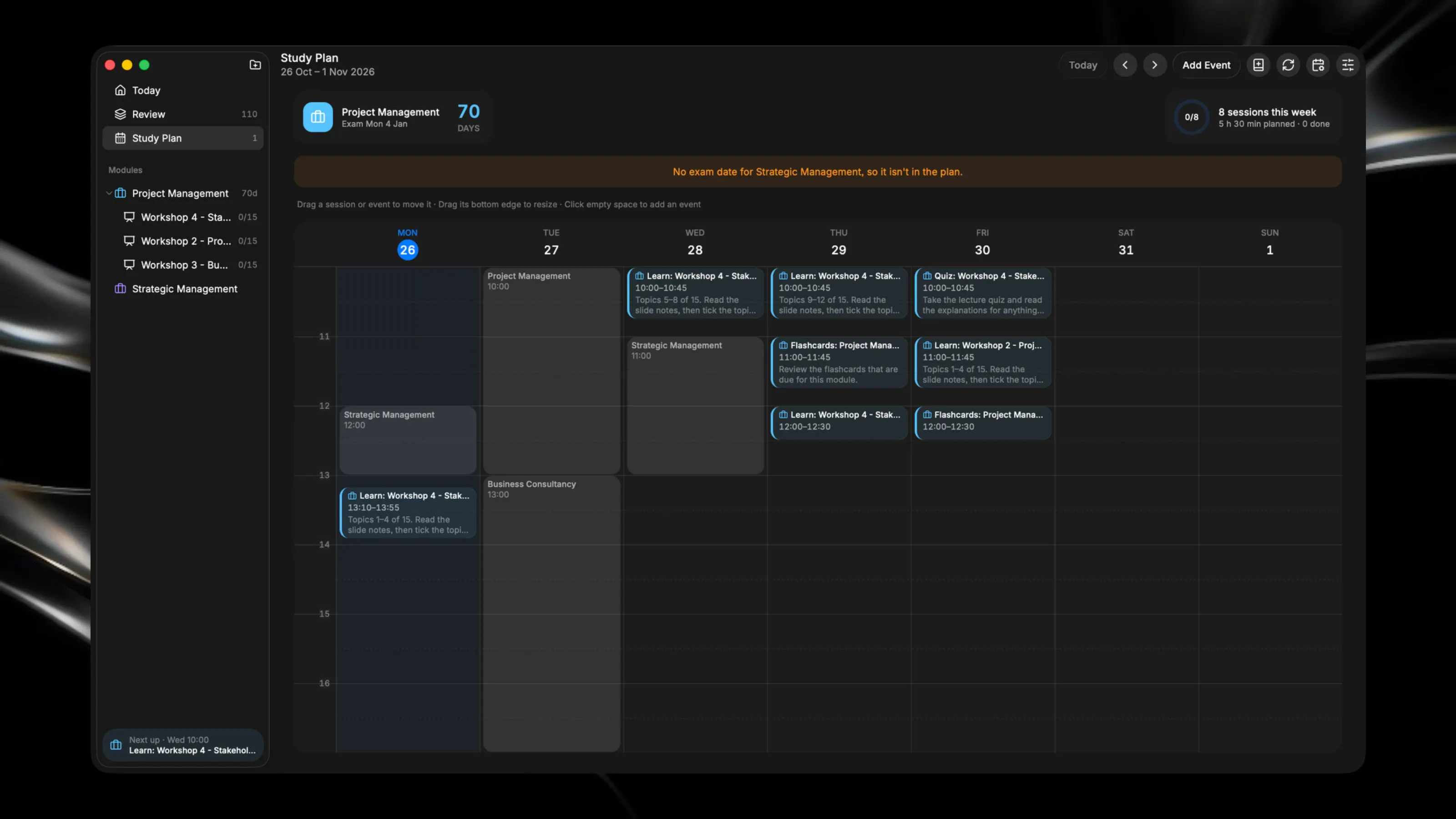The height and width of the screenshot is (819, 1456).
Task: Open Friday 10:00 Quiz Workshop 4 session
Action: [983, 293]
